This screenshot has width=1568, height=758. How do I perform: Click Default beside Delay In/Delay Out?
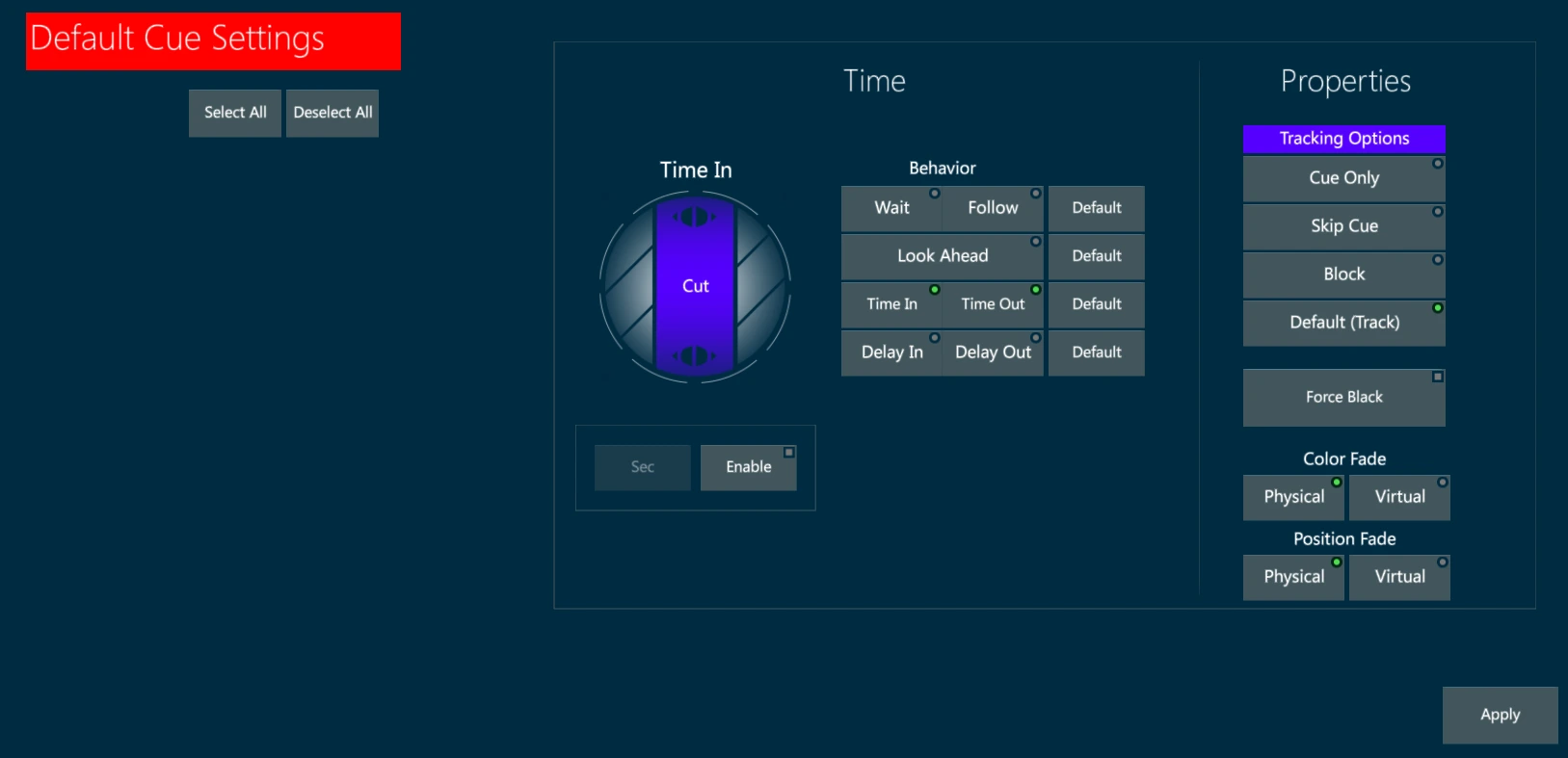[1097, 353]
